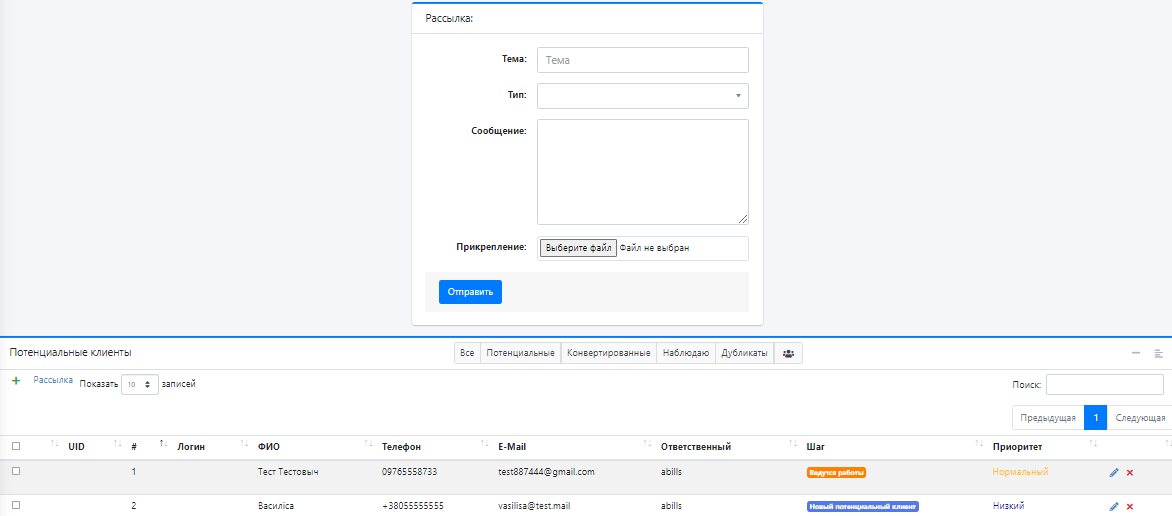Click the Тема input field
1172x516 pixels.
pyautogui.click(x=642, y=60)
